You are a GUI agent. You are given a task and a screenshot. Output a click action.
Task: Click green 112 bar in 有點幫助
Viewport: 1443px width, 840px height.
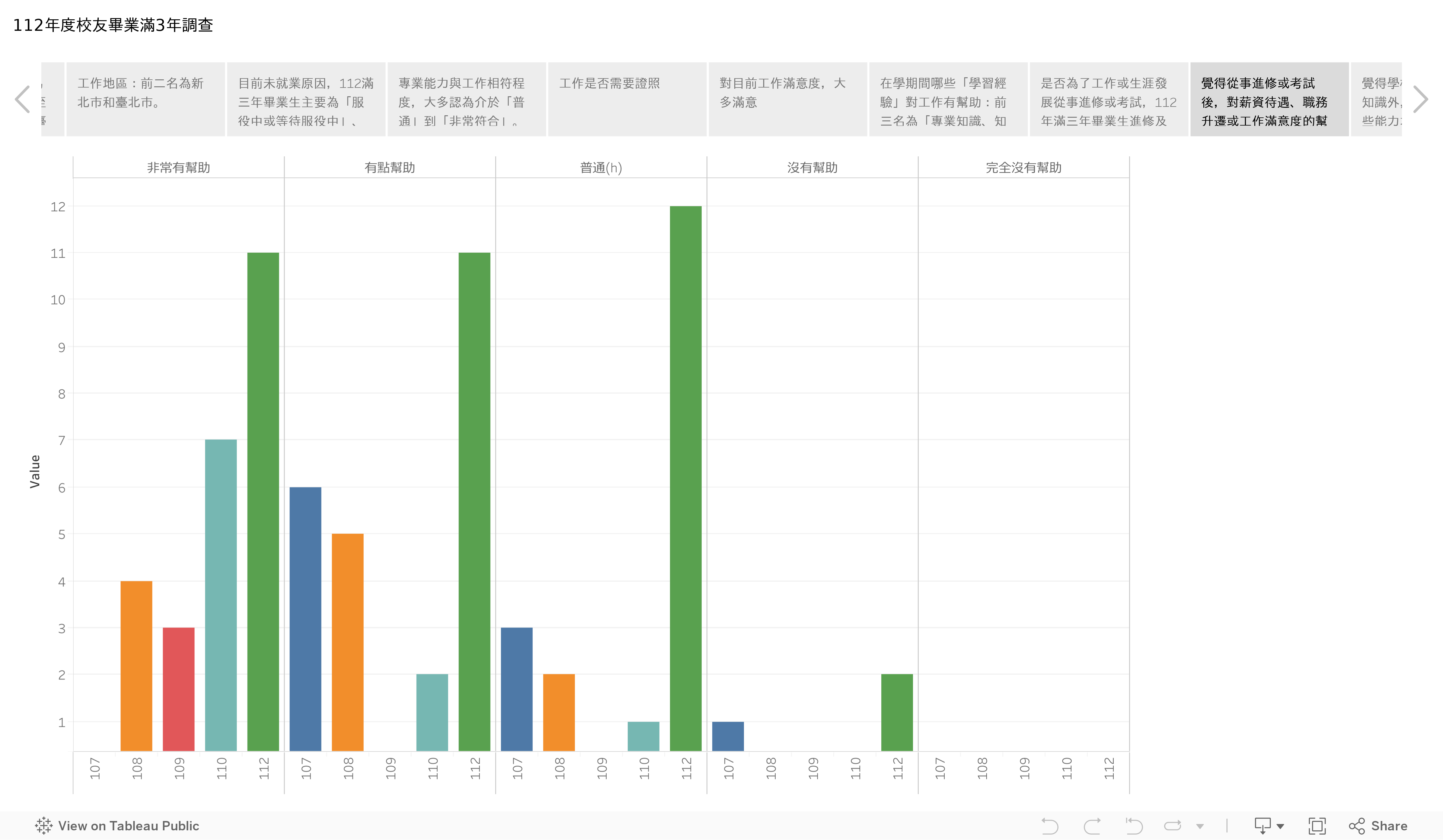[x=475, y=502]
